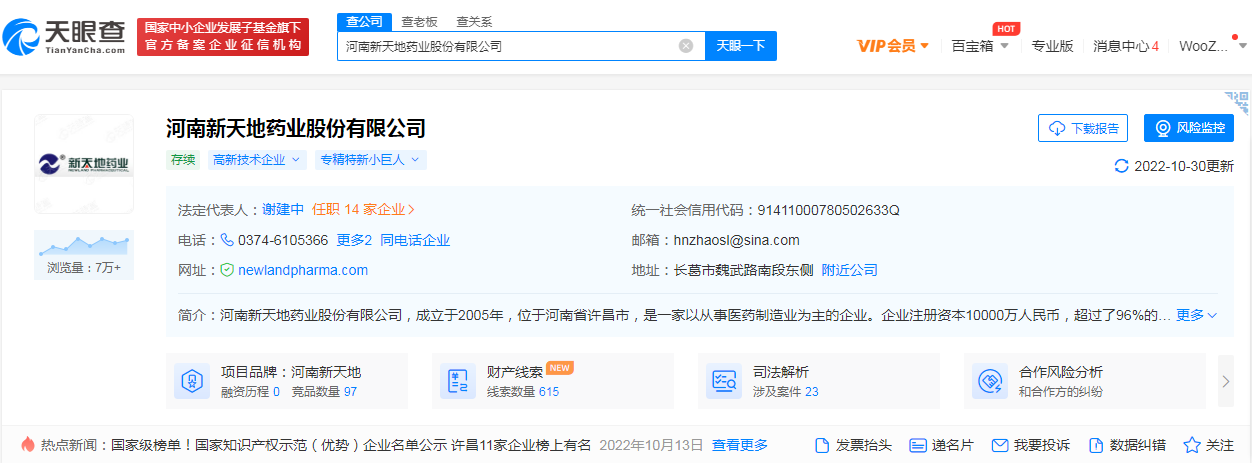Open legal representative 谢建中 link
Viewport: 1252px width, 463px height.
pos(283,210)
